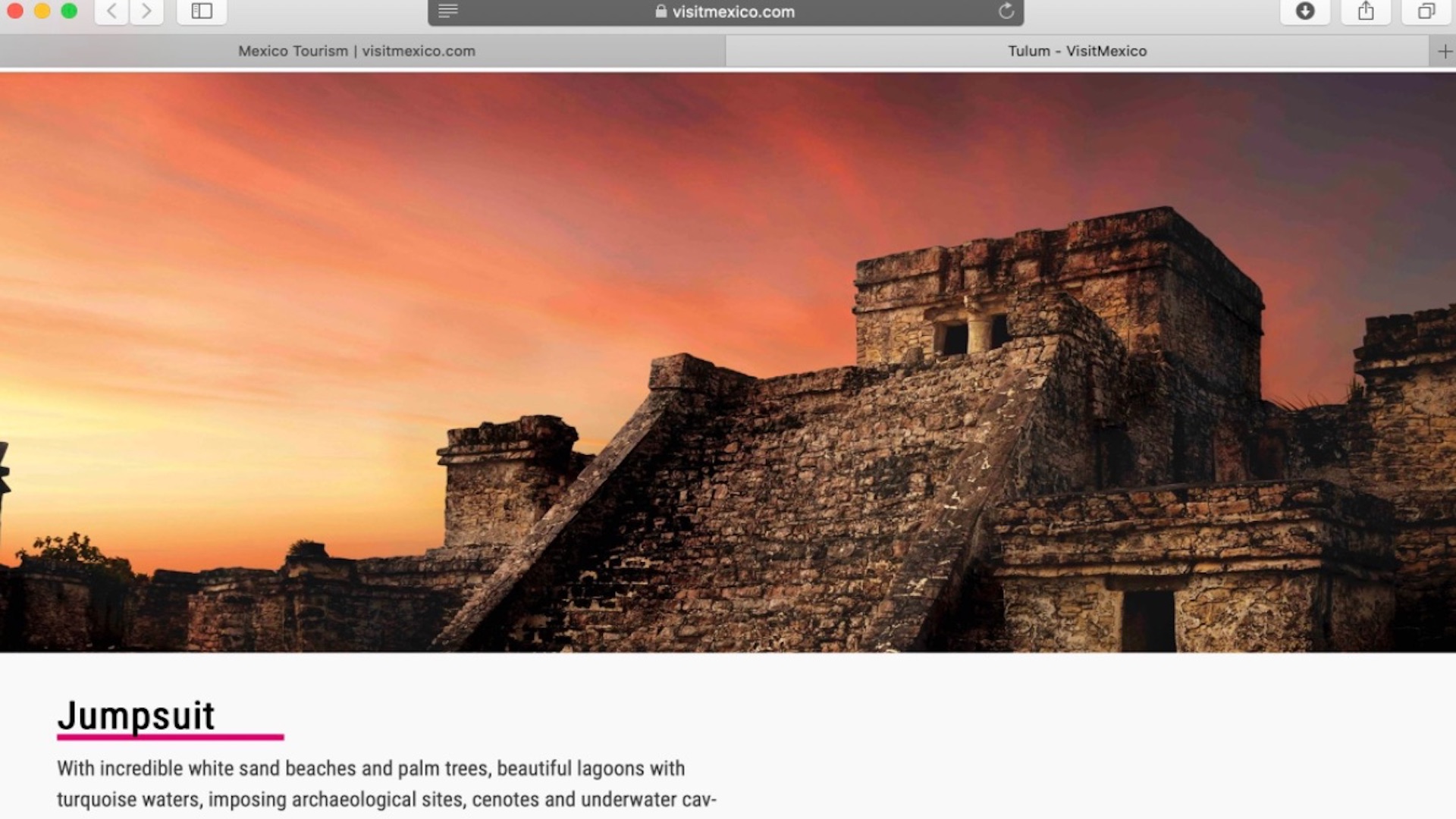Reload the visitmexico.com page
The height and width of the screenshot is (819, 1456).
[1006, 11]
